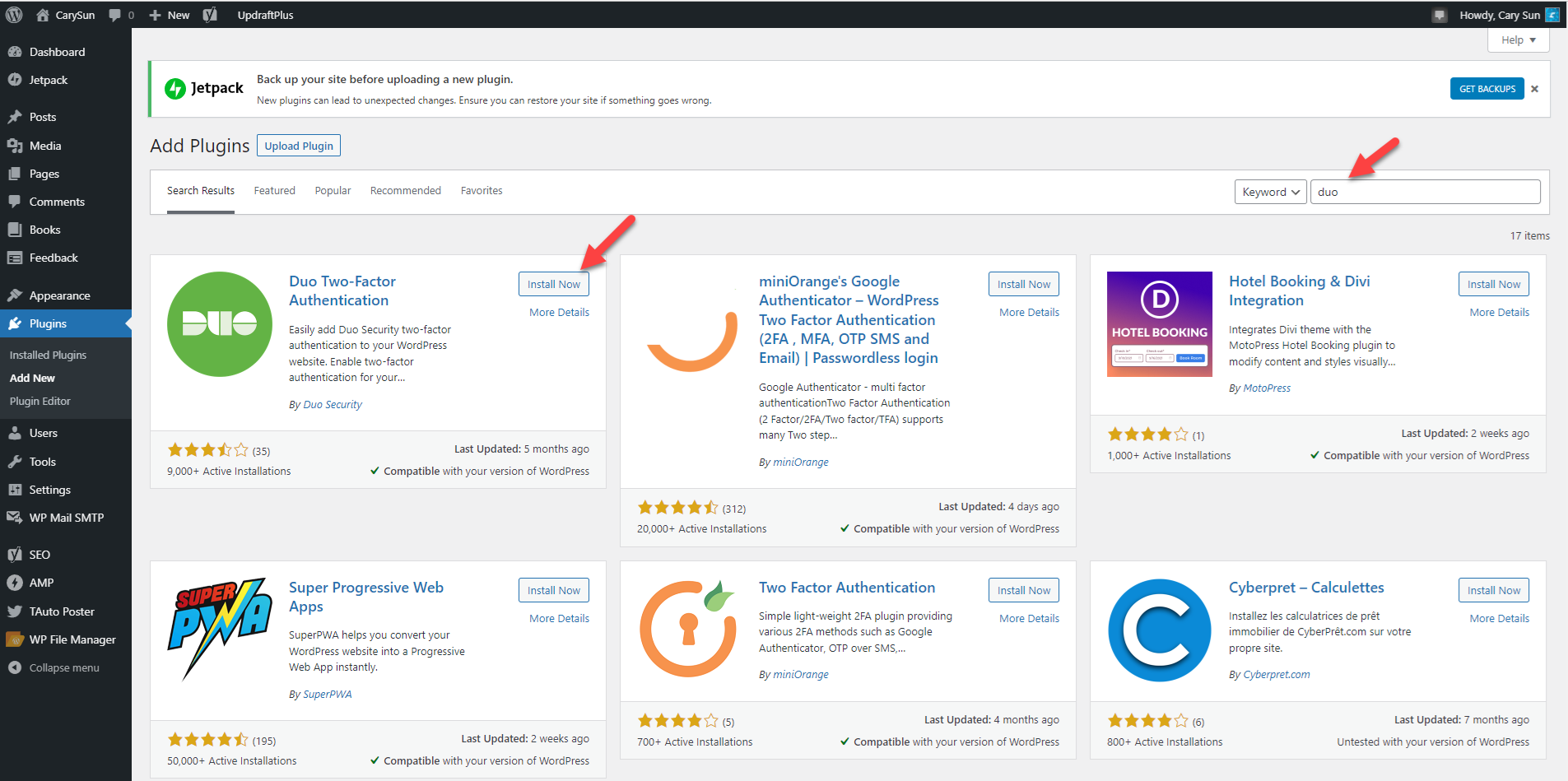The image size is (1568, 781).
Task: Install Super Progressive Web Apps
Action: pyautogui.click(x=554, y=590)
